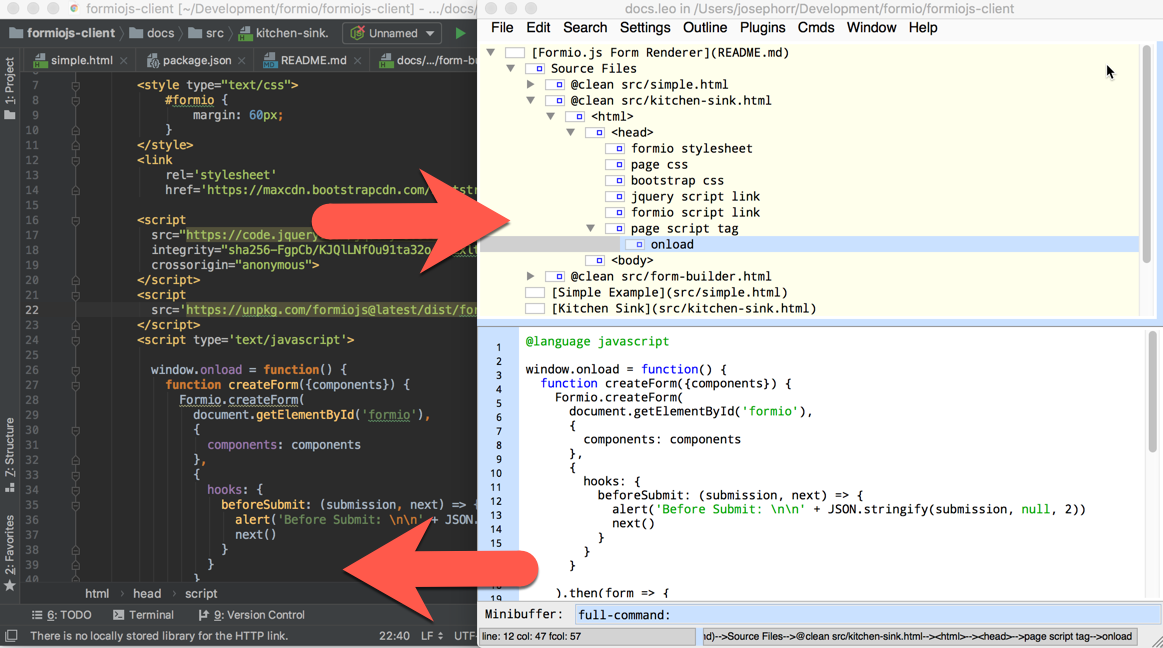Collapse the 'Source Files' outline node

click(x=511, y=69)
